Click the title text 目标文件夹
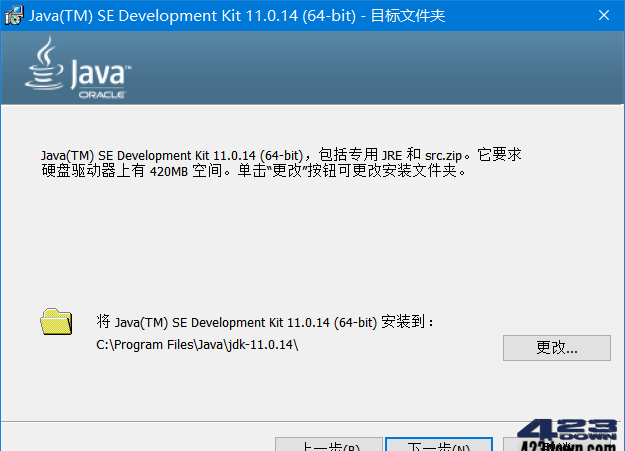The image size is (625, 451). coord(408,16)
